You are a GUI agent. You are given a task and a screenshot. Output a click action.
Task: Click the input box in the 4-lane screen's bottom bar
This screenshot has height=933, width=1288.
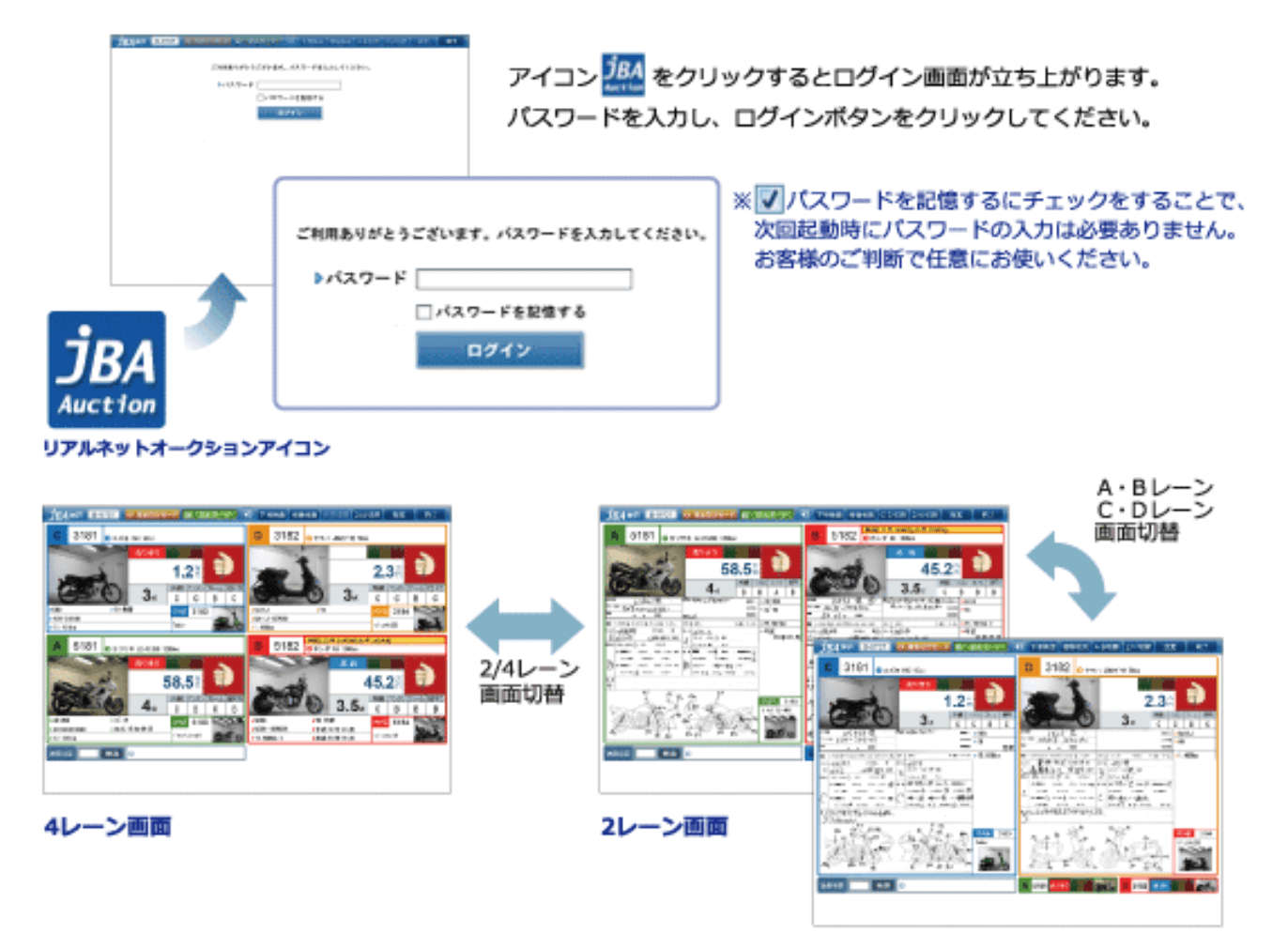point(87,753)
